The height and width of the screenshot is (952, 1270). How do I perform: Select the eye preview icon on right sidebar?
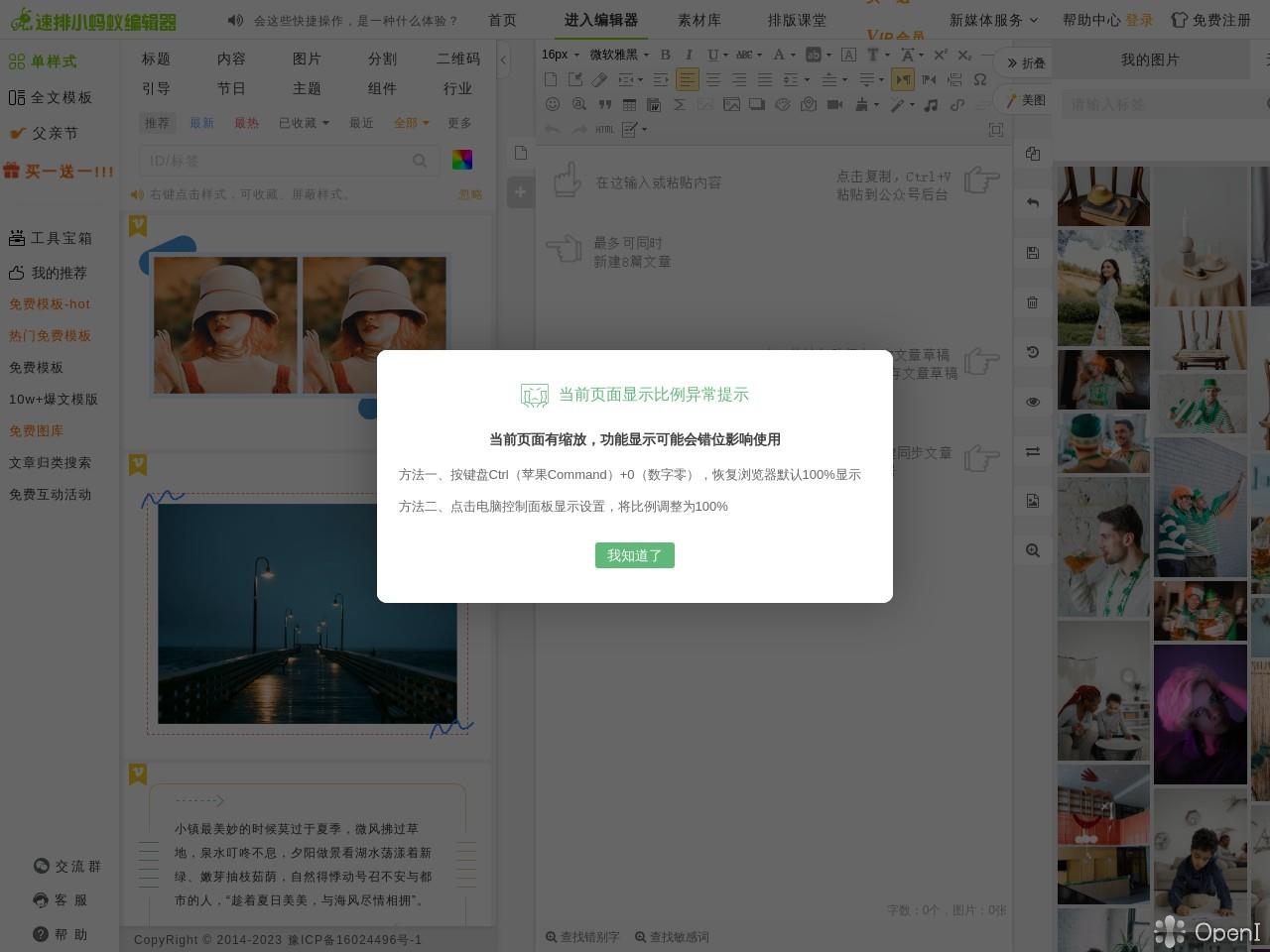[1033, 402]
